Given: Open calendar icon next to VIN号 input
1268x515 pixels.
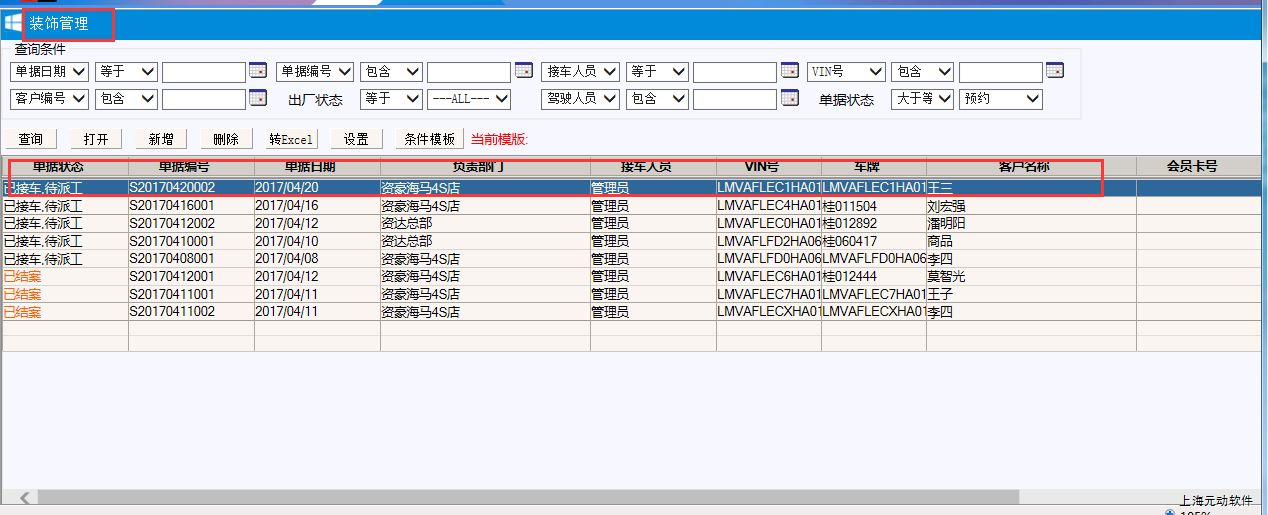Looking at the screenshot, I should click(1054, 71).
